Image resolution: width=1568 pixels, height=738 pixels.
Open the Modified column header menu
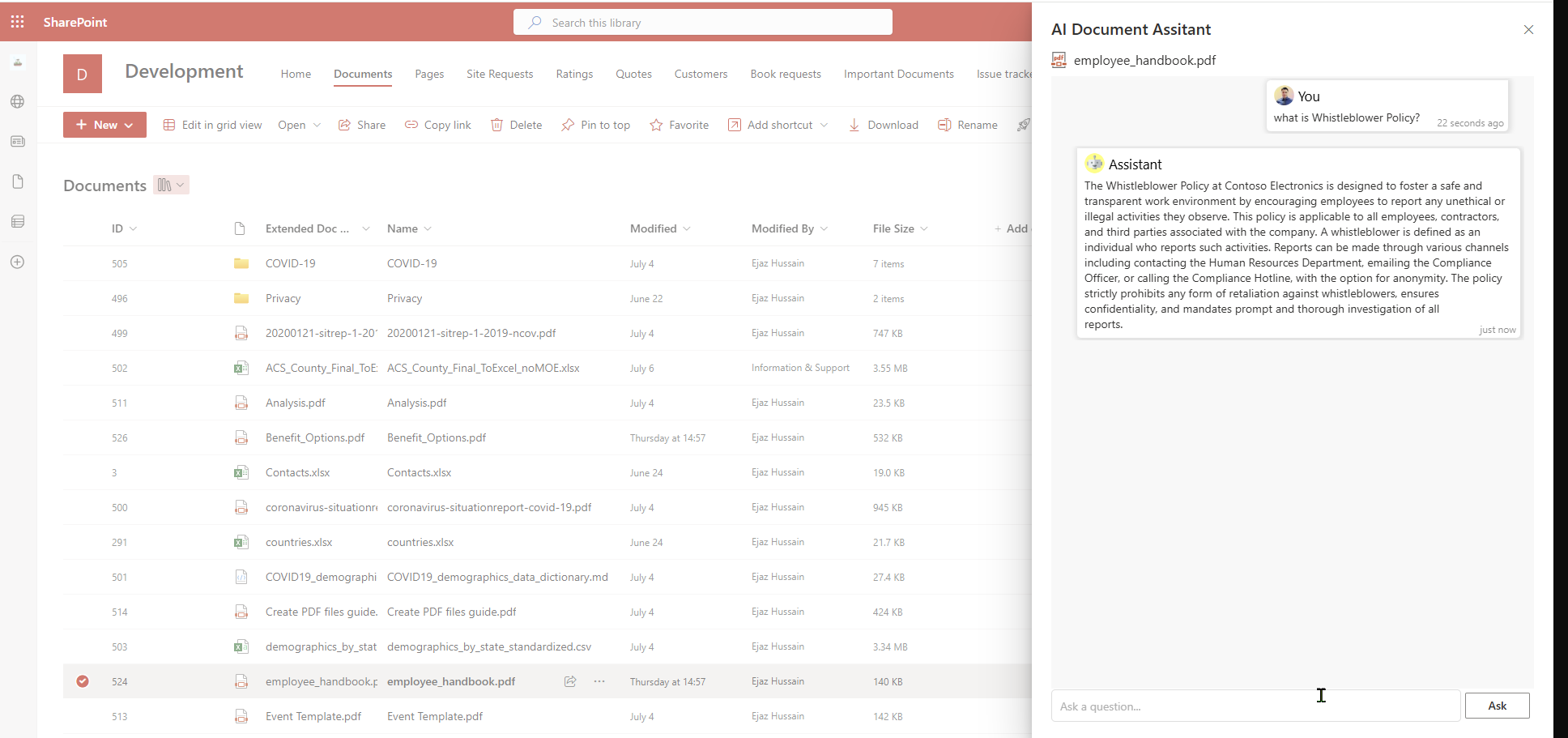(x=660, y=228)
